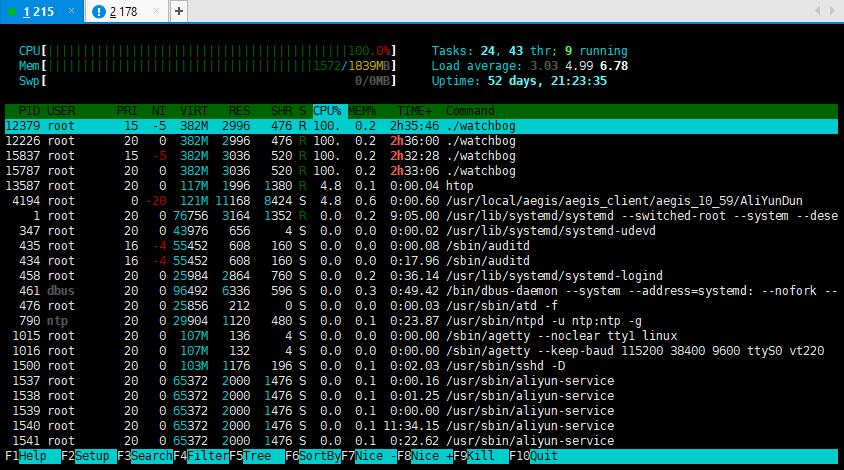Select aliyun-service row PID 1541
The height and width of the screenshot is (470, 844).
(421, 441)
